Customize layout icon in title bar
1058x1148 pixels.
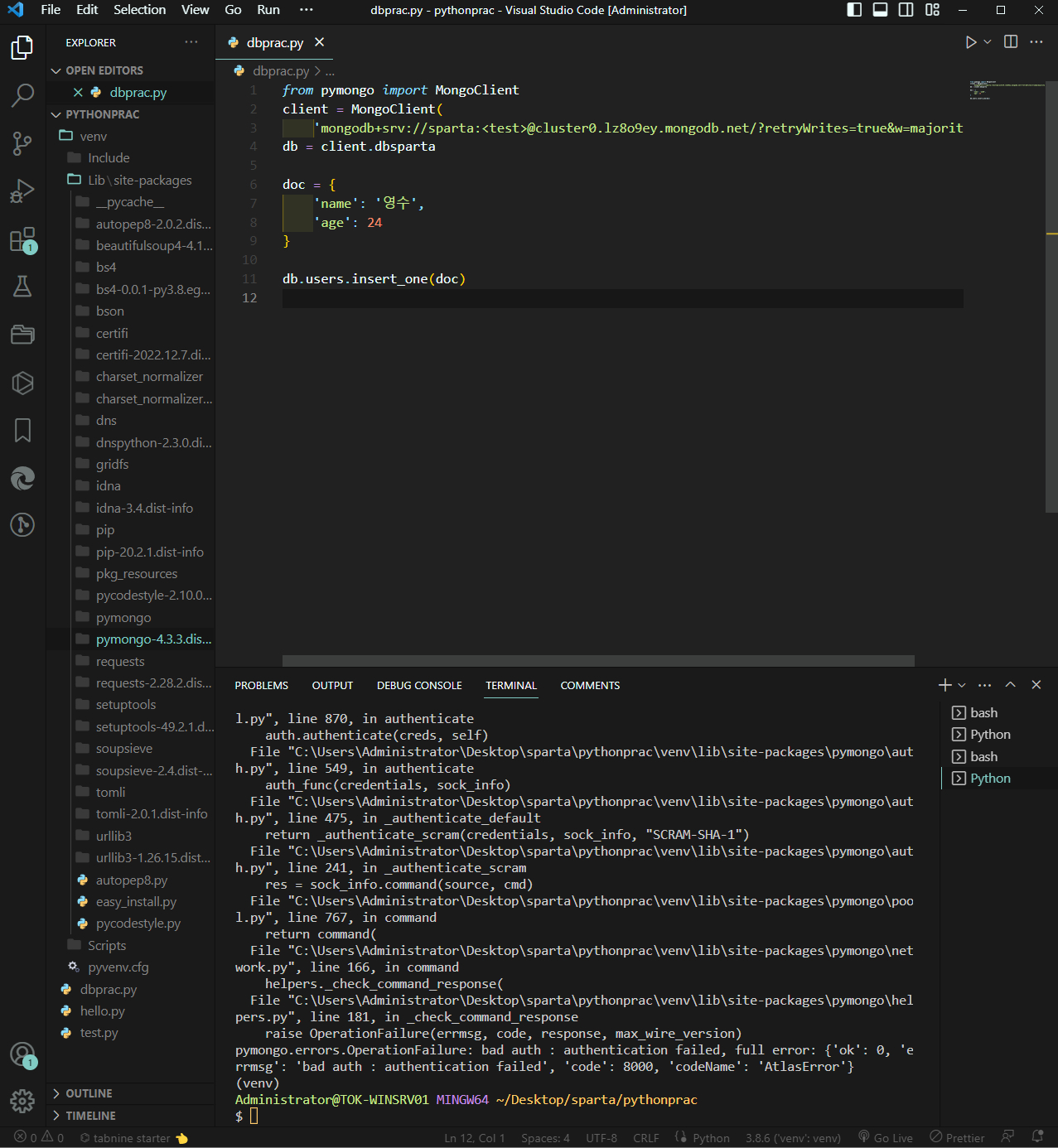pos(933,10)
